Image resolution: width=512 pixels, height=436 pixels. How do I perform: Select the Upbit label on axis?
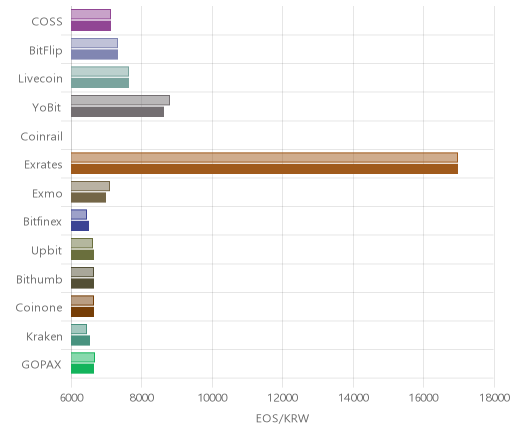click(46, 251)
